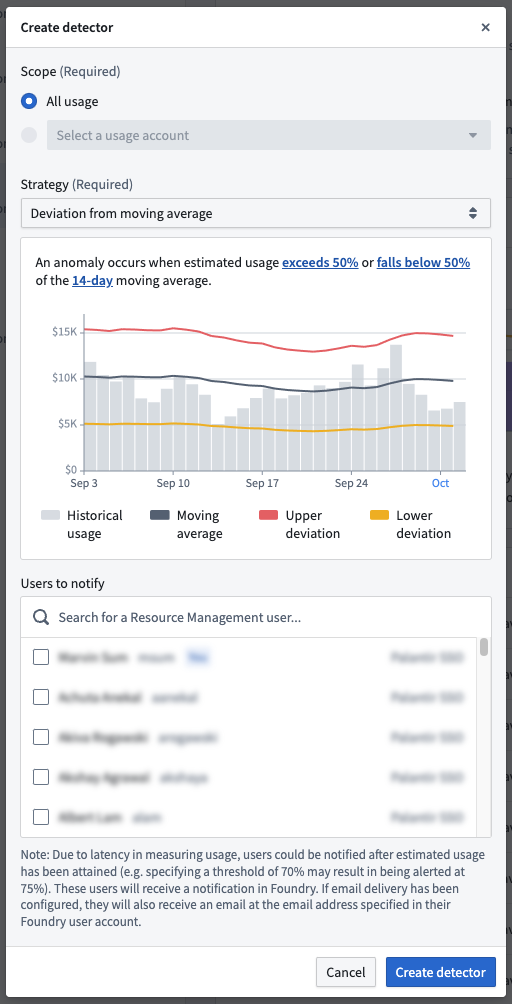Viewport: 512px width, 1004px height.
Task: Click the Scope (Required) label
Action: pos(70,72)
